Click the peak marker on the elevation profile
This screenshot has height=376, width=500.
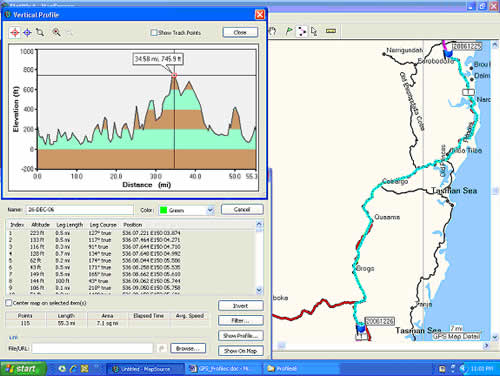[174, 75]
